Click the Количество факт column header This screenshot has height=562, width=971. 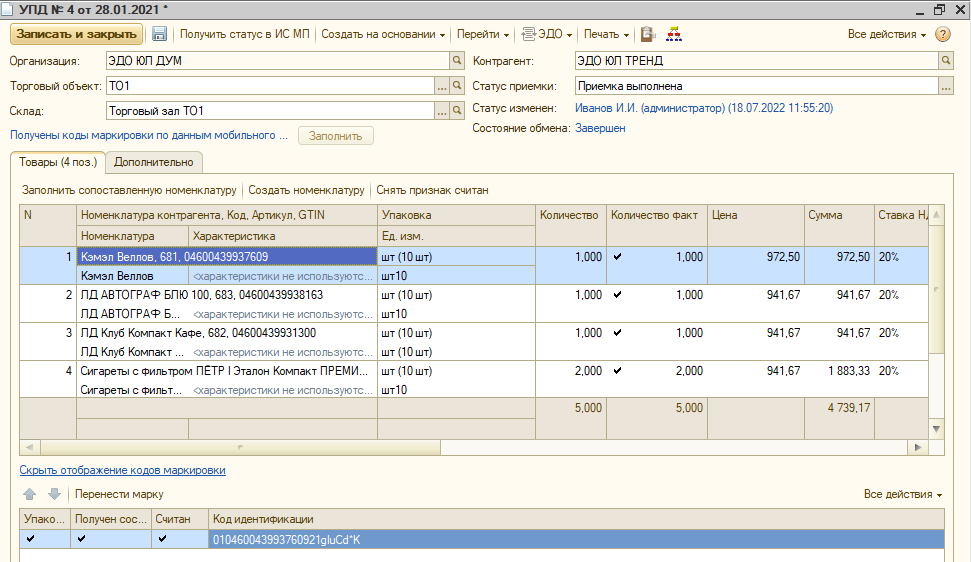pyautogui.click(x=657, y=225)
